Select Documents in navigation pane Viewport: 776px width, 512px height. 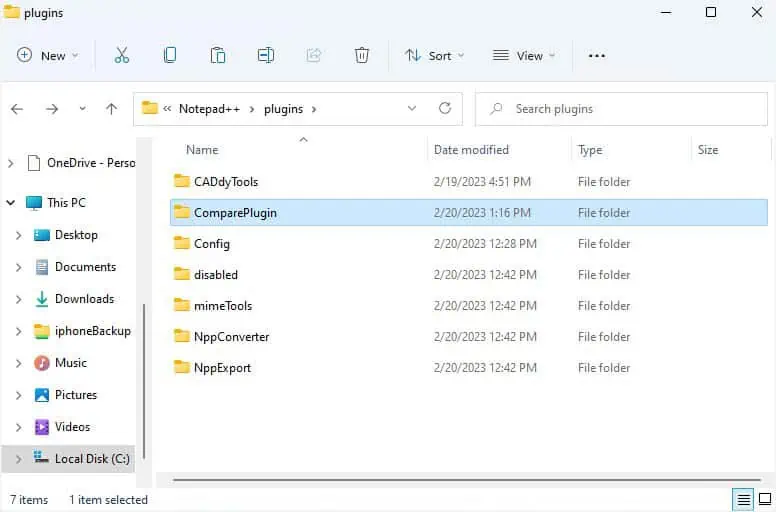pyautogui.click(x=86, y=267)
